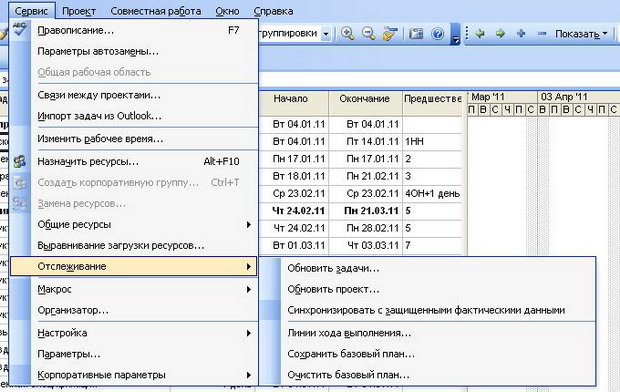
Task: Click the Go To Selected Task icon
Action: pyautogui.click(x=390, y=34)
